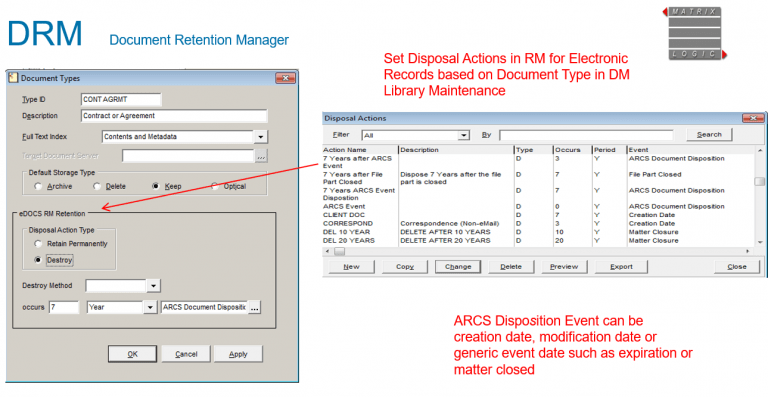Click the Document Types window title icon
768x397 pixels.
pyautogui.click(x=14, y=78)
